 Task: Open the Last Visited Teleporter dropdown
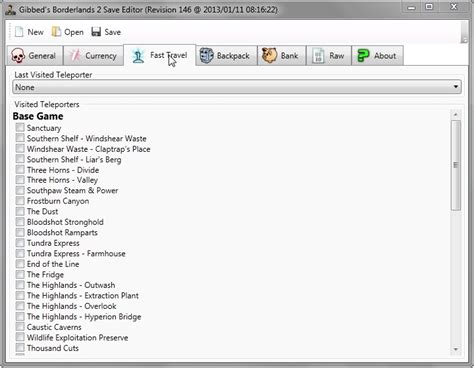(x=237, y=87)
